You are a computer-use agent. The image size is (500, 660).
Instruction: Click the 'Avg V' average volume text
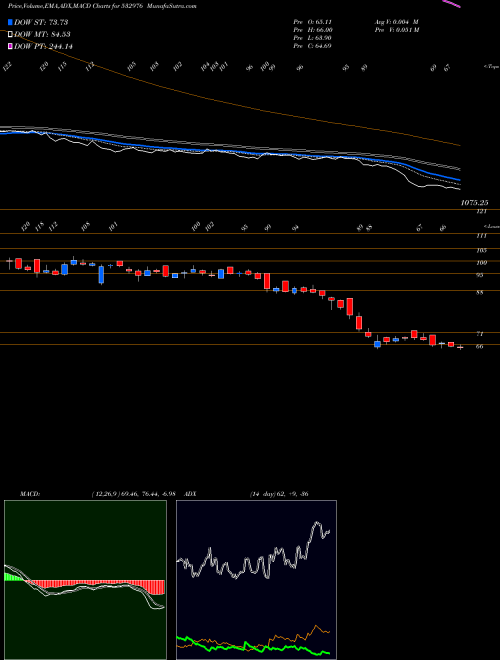point(396,22)
